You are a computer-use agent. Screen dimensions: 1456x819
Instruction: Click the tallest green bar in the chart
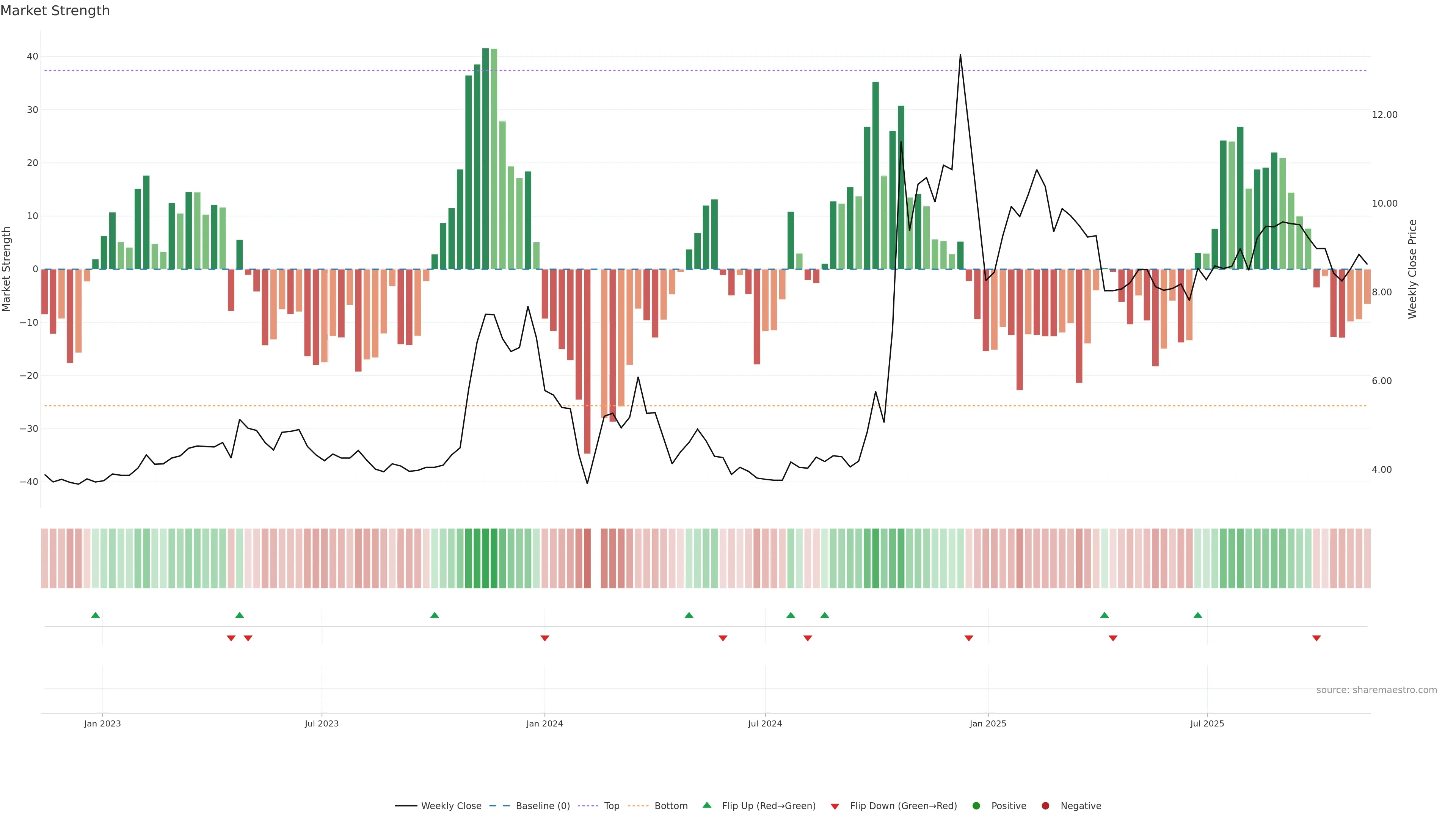[485, 158]
